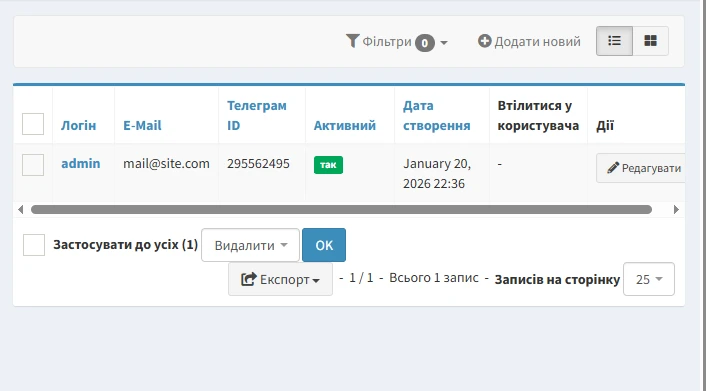
Task: Click the green так status badge
Action: [328, 165]
